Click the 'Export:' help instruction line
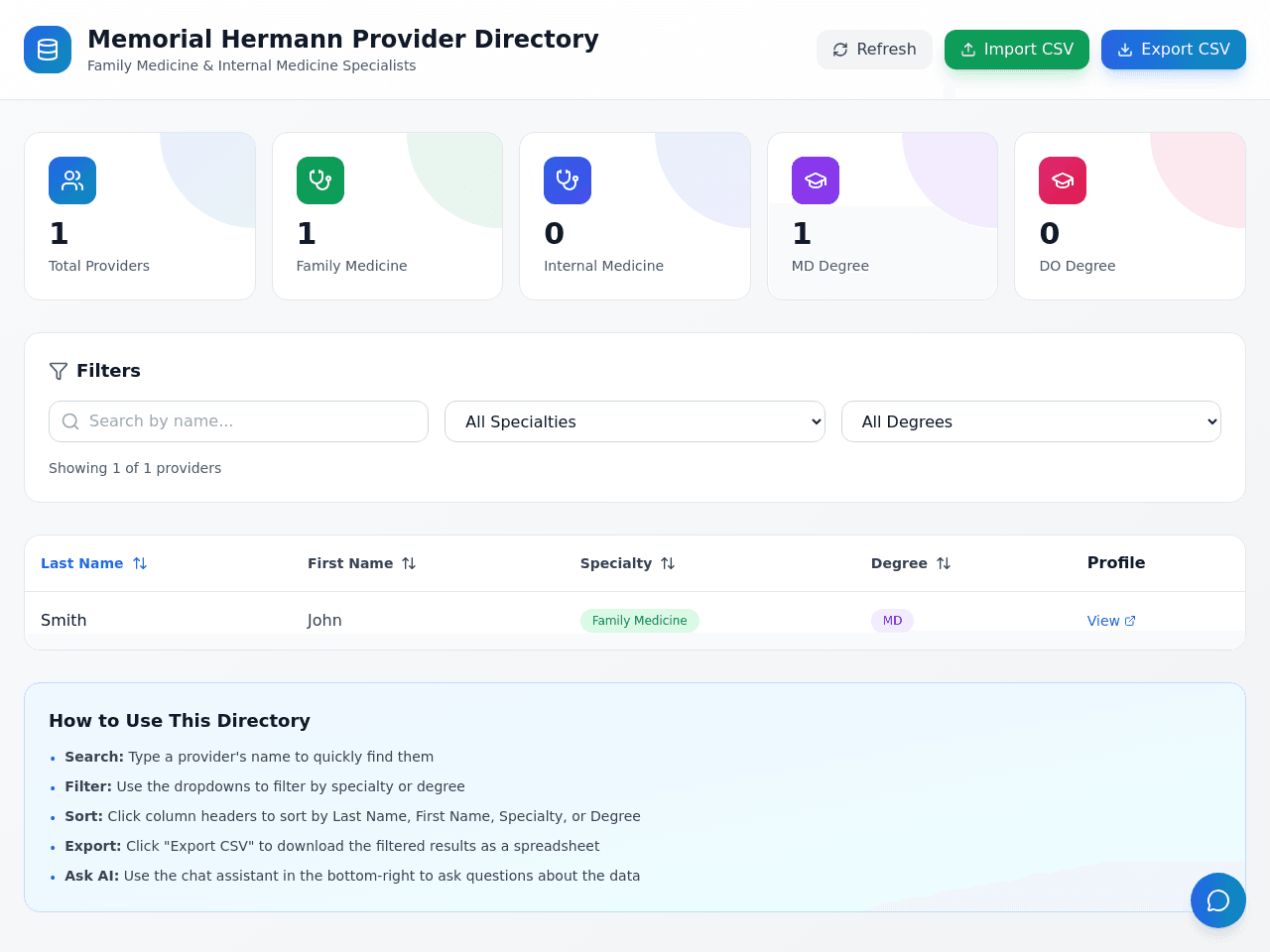The image size is (1270, 952). (x=332, y=846)
